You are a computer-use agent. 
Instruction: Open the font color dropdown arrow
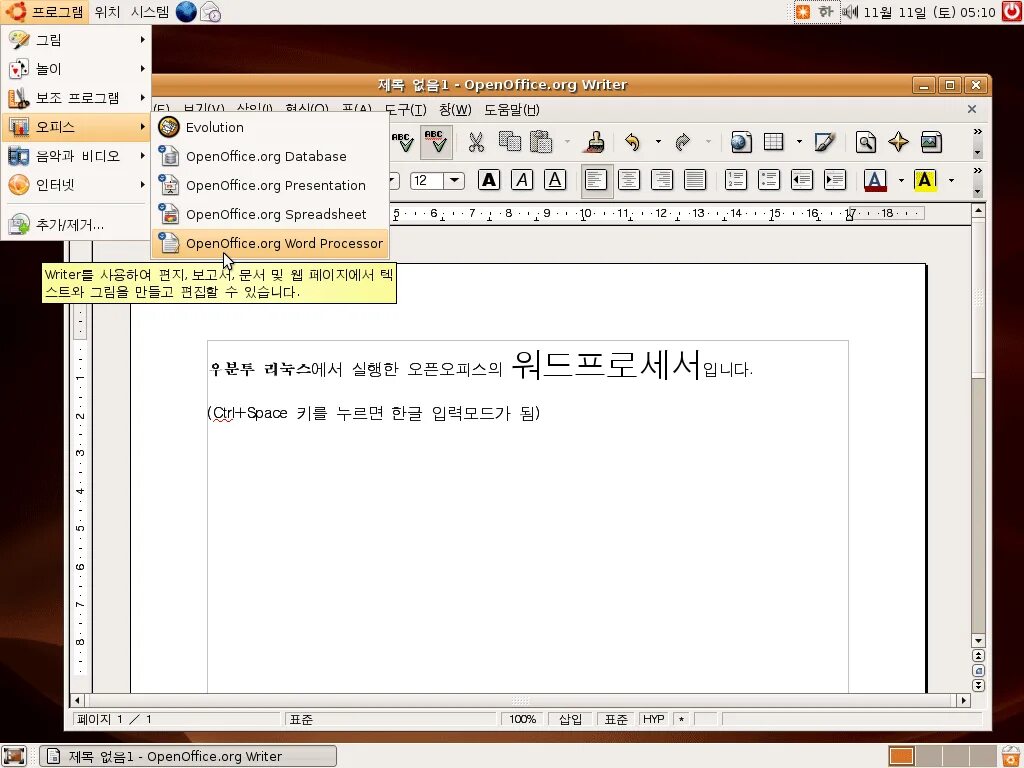click(x=901, y=180)
